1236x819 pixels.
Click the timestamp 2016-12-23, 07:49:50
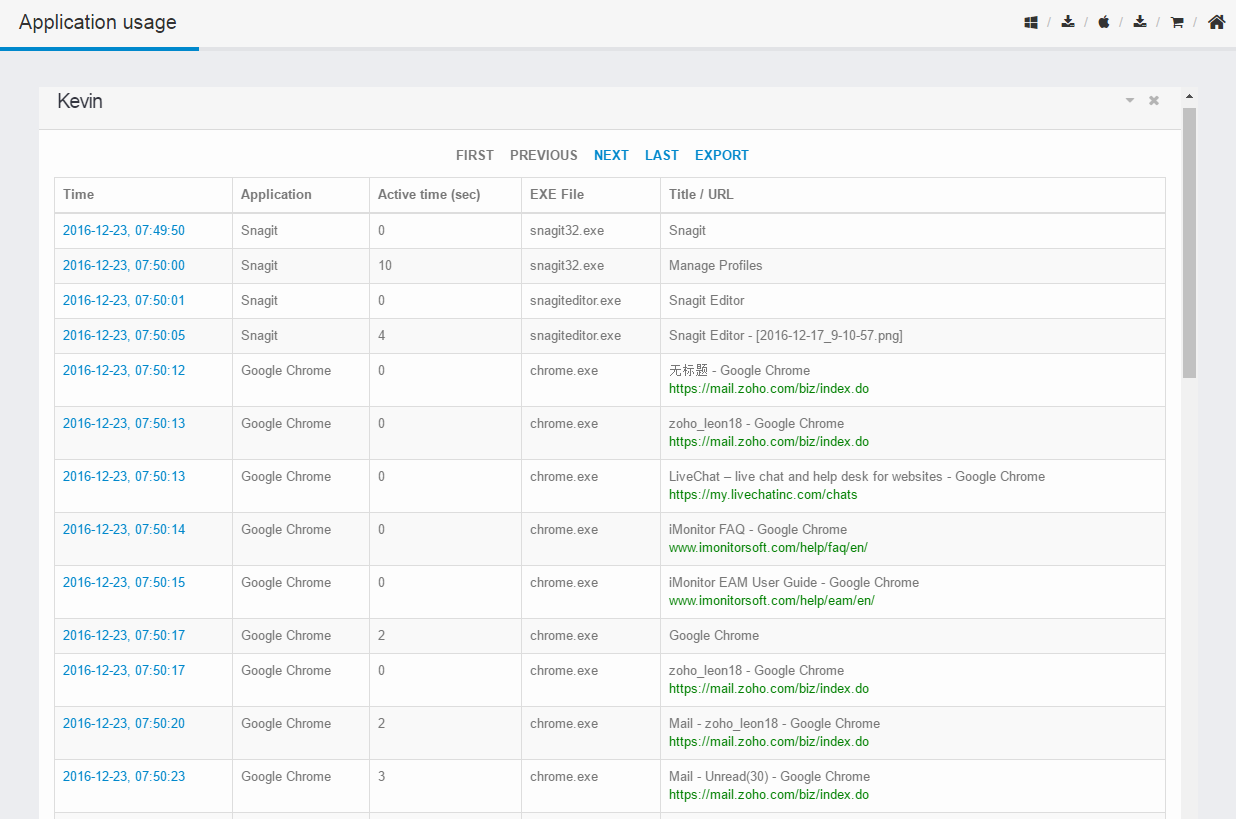coord(124,230)
